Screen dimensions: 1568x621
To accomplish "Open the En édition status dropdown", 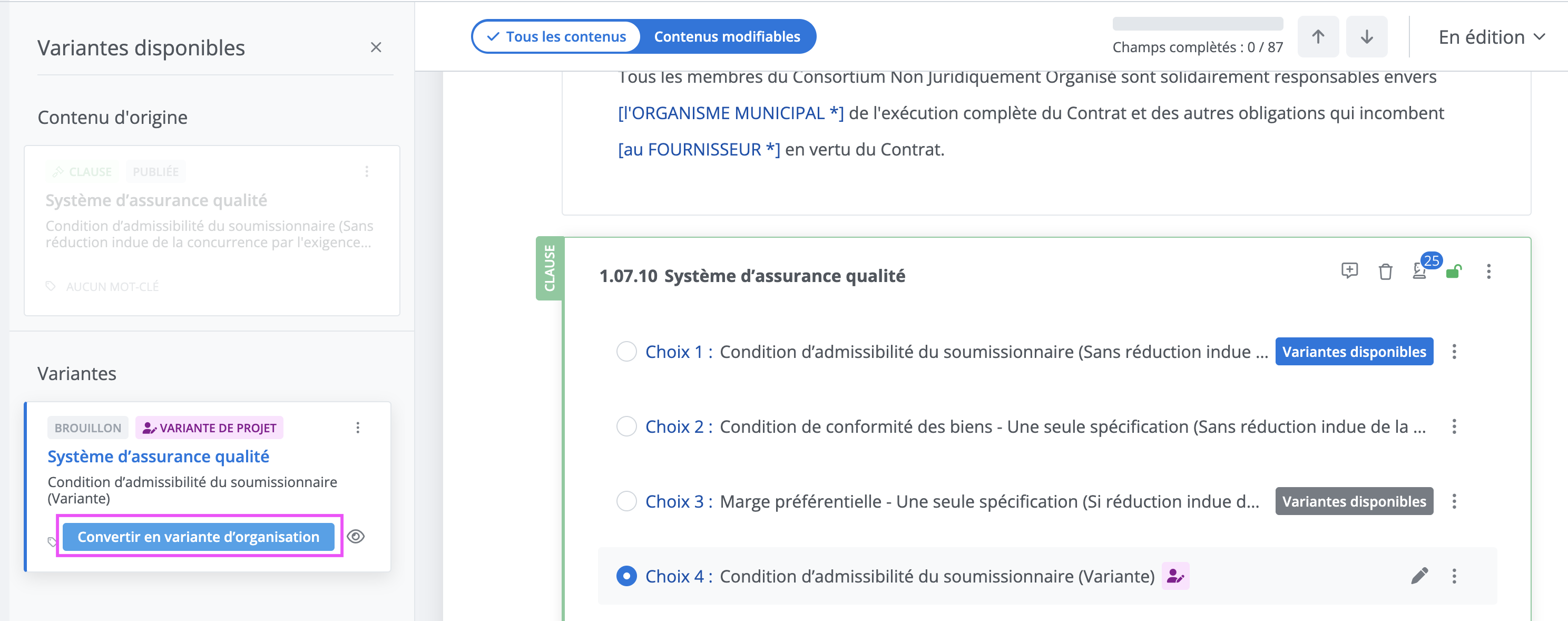I will click(1491, 37).
